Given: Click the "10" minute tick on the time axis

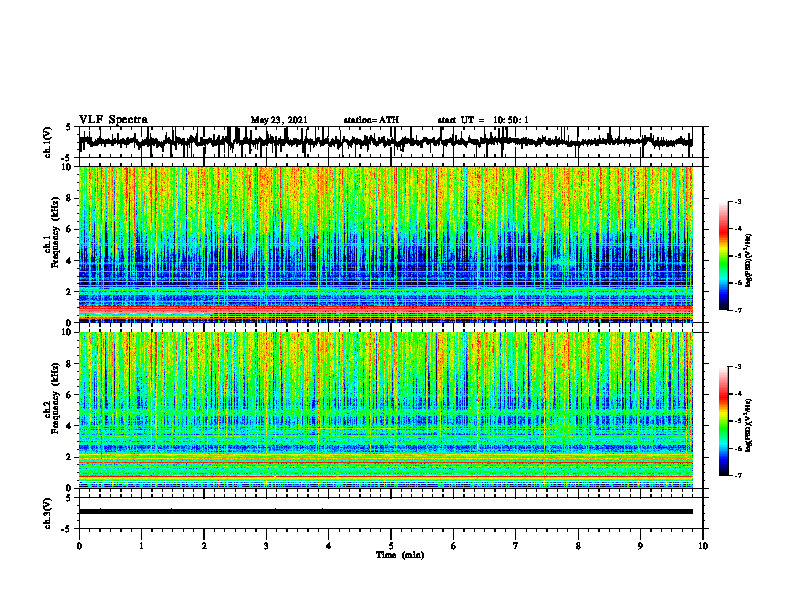Looking at the screenshot, I should click(703, 546).
